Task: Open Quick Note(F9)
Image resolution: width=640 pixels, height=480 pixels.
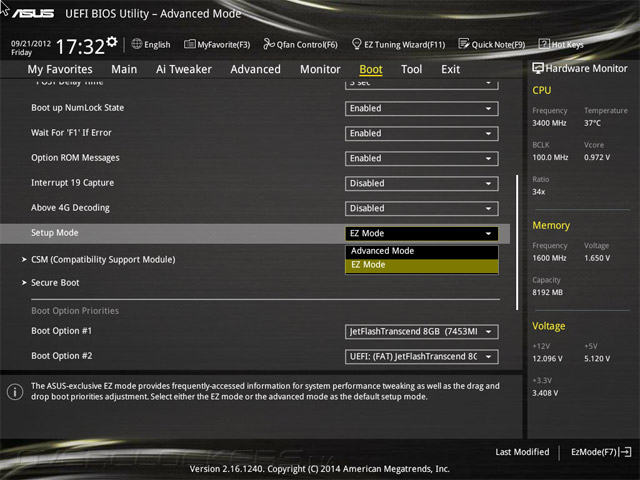Action: tap(492, 44)
